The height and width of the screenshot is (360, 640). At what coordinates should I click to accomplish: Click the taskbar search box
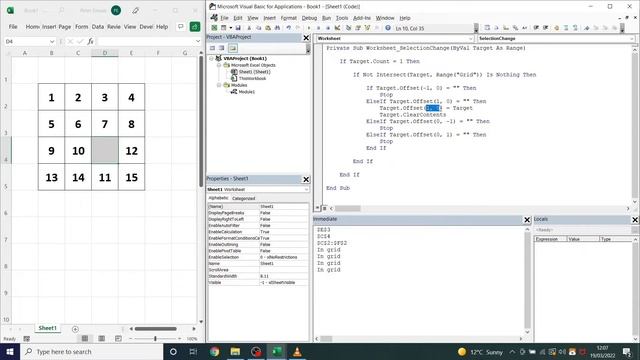[x=91, y=351]
